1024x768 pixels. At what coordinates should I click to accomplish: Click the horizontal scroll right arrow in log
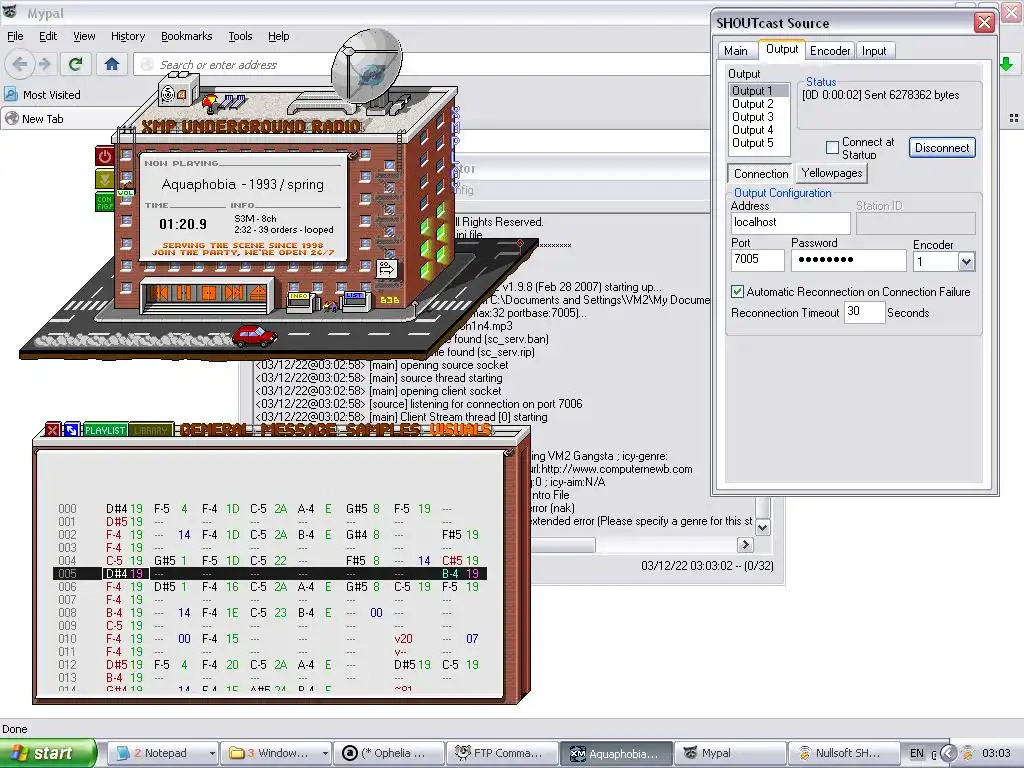(x=745, y=545)
